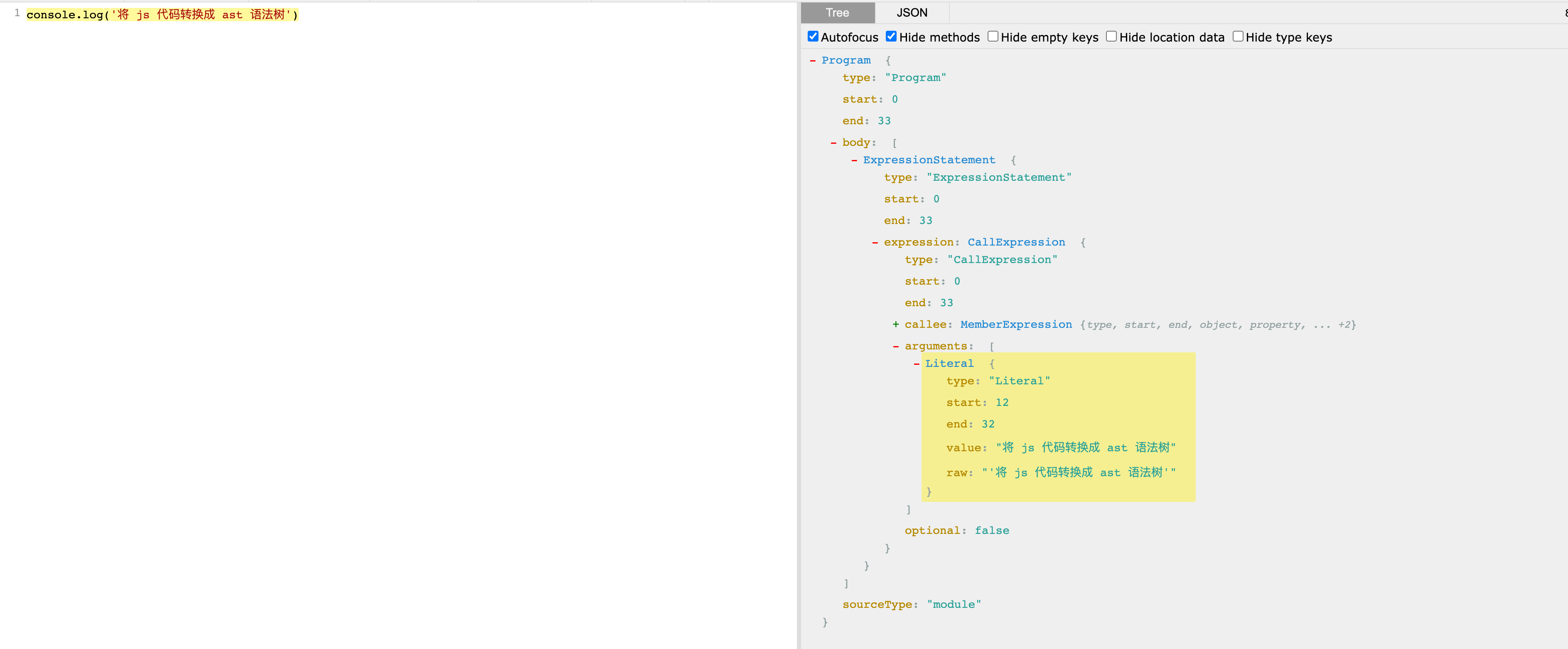Enable Hide location data checkbox
The image size is (1568, 649).
pos(1111,37)
